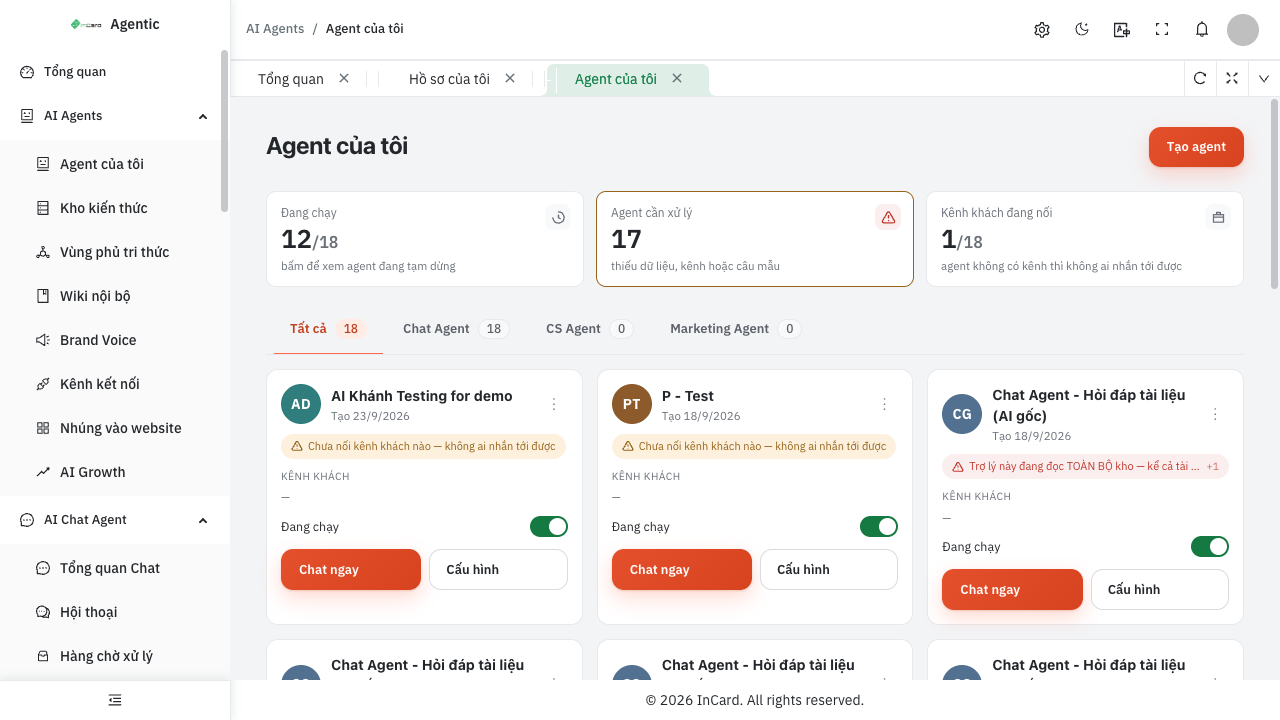Open more options for P - Test agent
Screen dimensions: 1280x720
point(884,404)
